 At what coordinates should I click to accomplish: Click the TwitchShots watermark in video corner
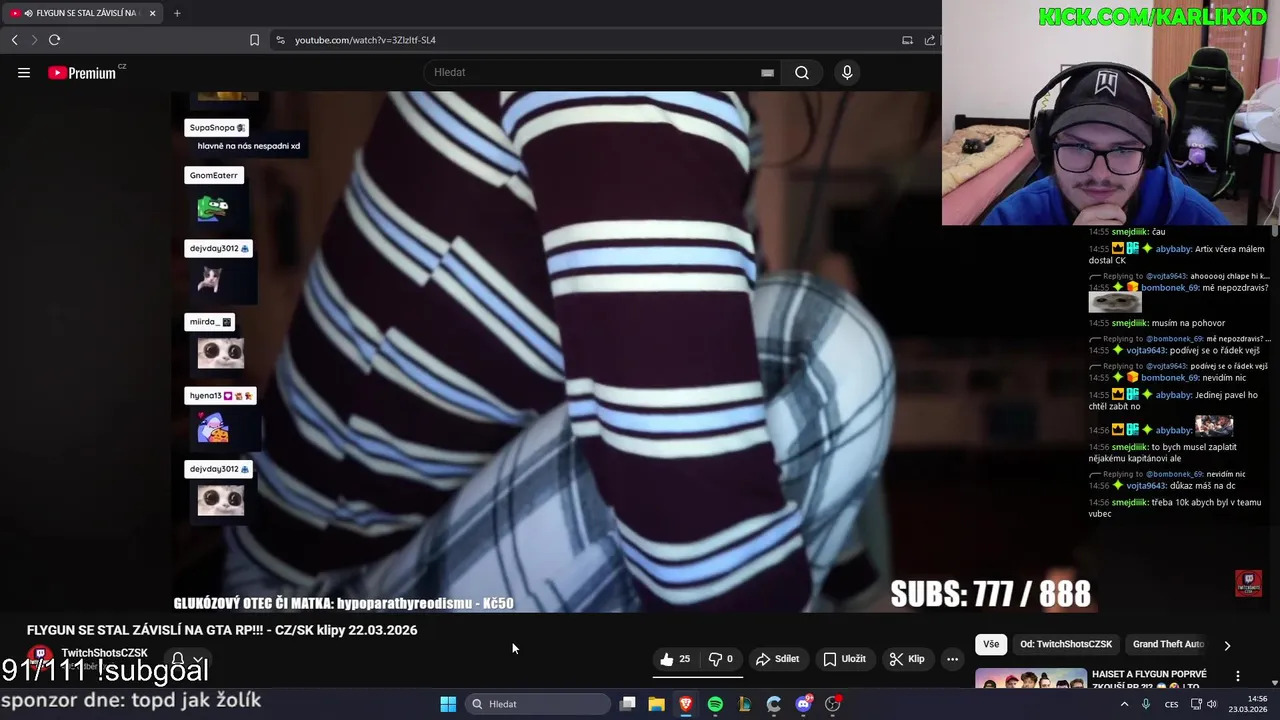click(x=1248, y=583)
